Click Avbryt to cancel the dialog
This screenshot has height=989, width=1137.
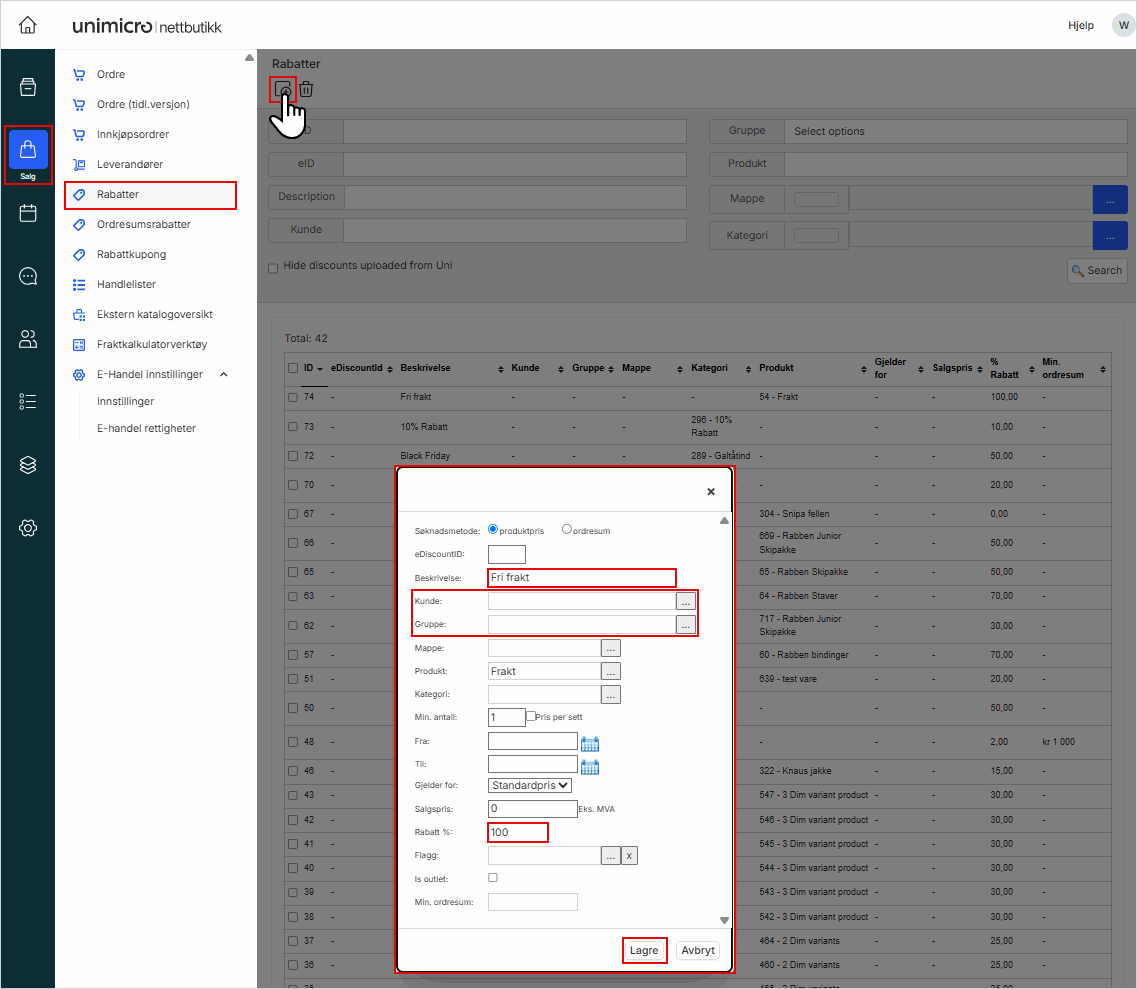coord(697,950)
